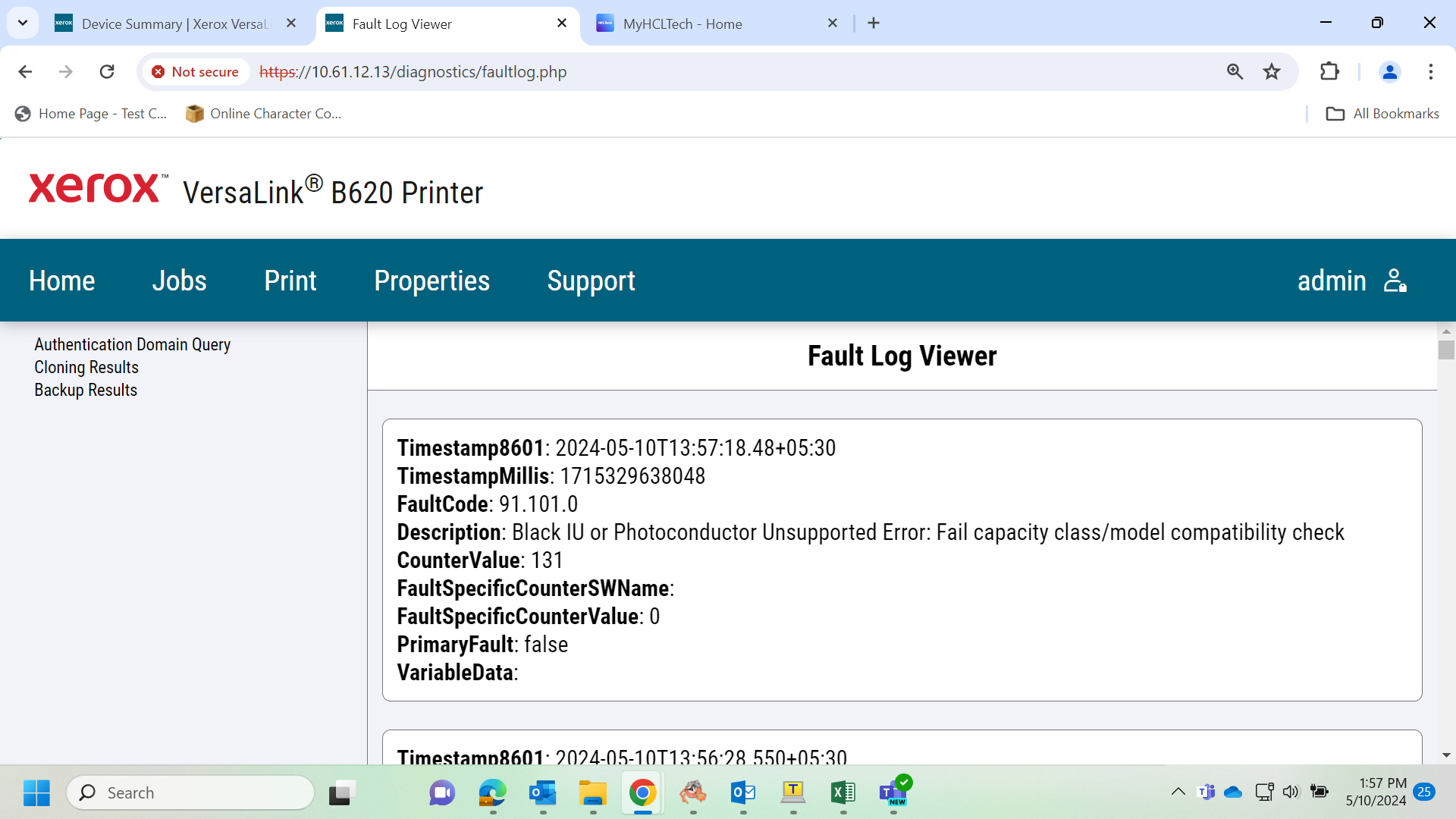1456x819 pixels.
Task: Open the Chrome three-dot menu
Action: click(1431, 71)
